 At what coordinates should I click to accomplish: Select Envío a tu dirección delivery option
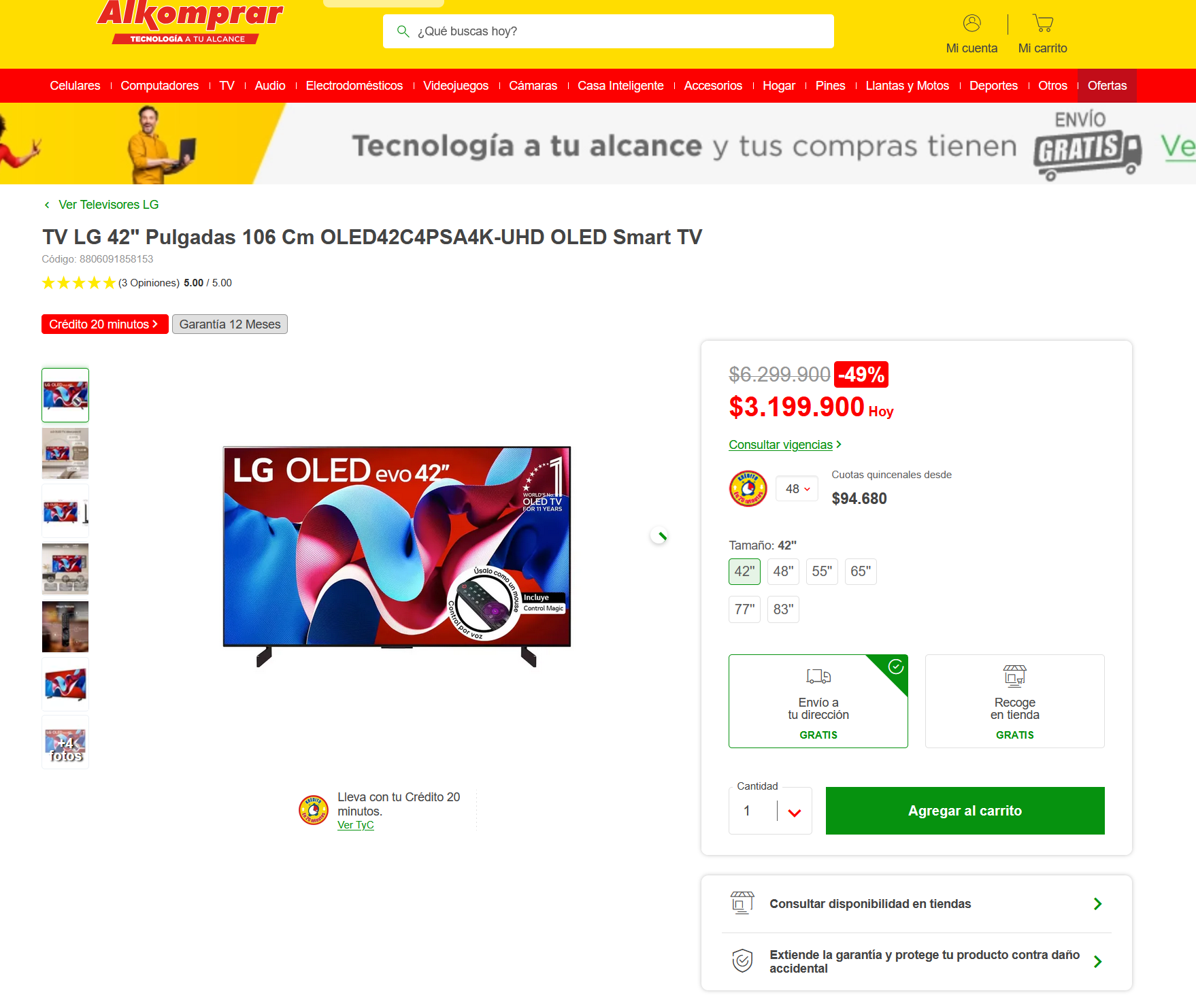[x=818, y=701]
